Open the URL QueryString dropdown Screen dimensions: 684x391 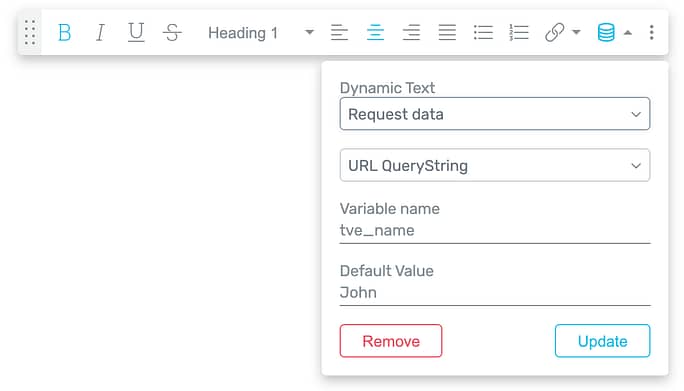pyautogui.click(x=495, y=165)
